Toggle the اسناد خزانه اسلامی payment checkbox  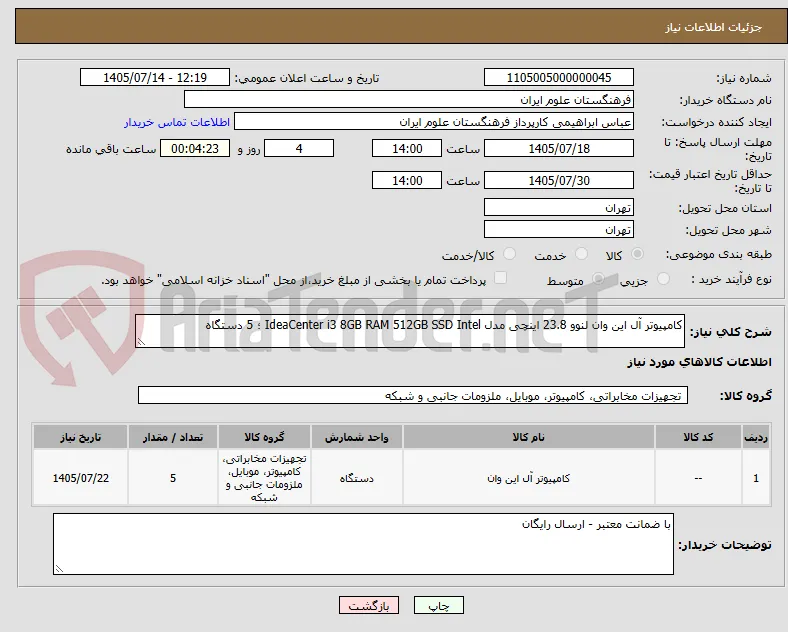pyautogui.click(x=501, y=278)
